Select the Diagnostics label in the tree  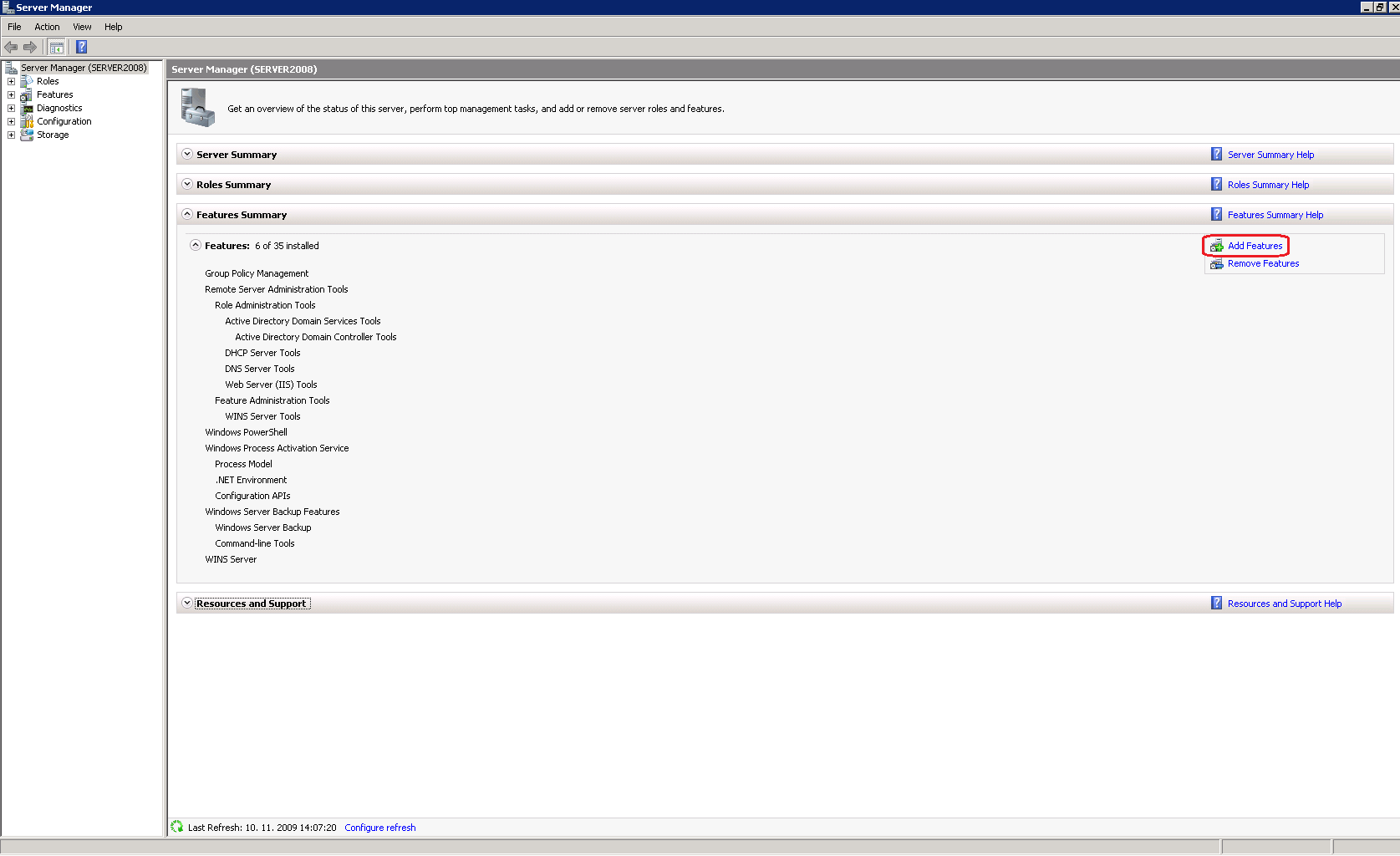point(59,108)
